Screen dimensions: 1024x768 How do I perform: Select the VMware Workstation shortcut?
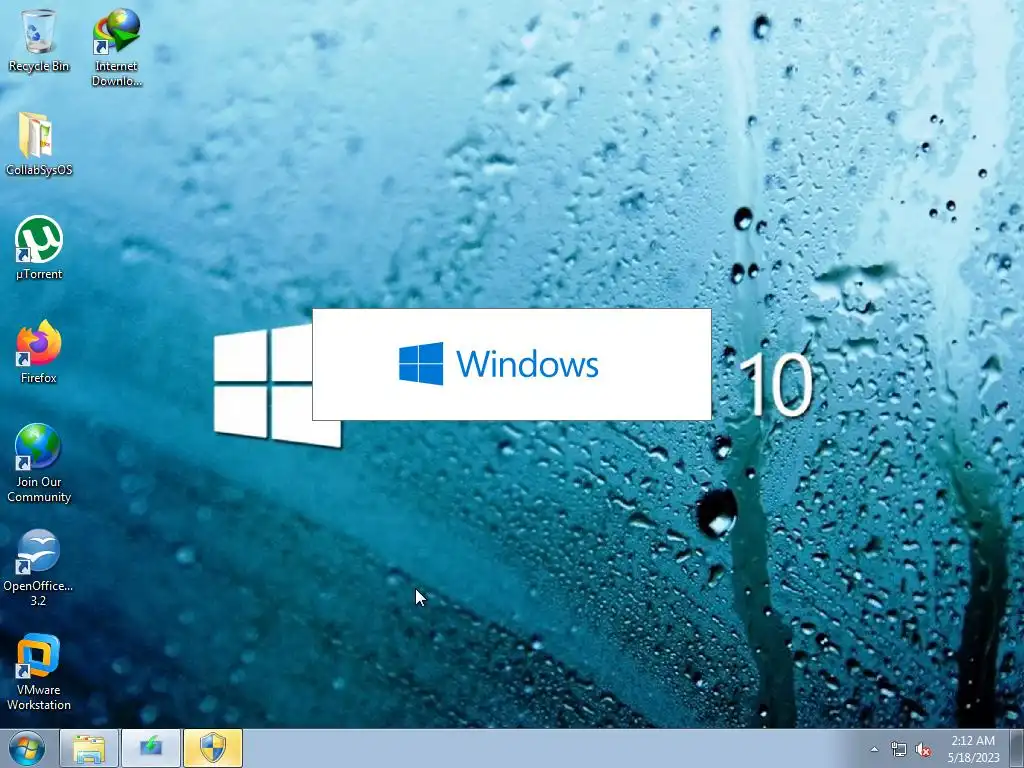click(x=39, y=672)
